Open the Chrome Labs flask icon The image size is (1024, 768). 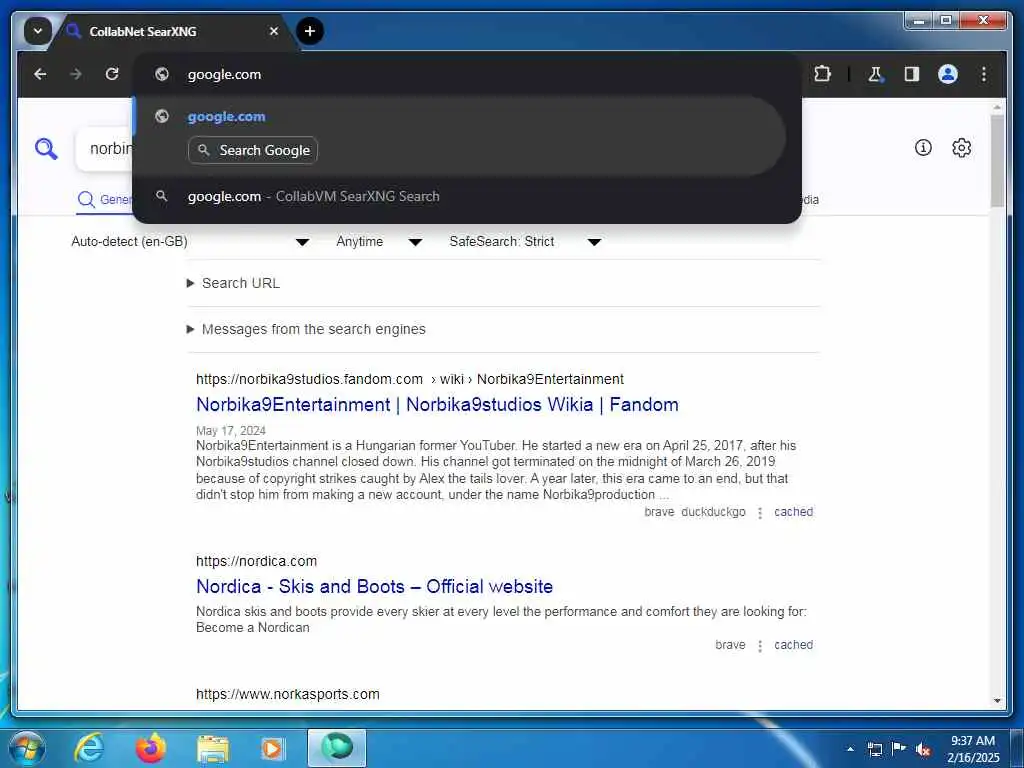click(875, 74)
